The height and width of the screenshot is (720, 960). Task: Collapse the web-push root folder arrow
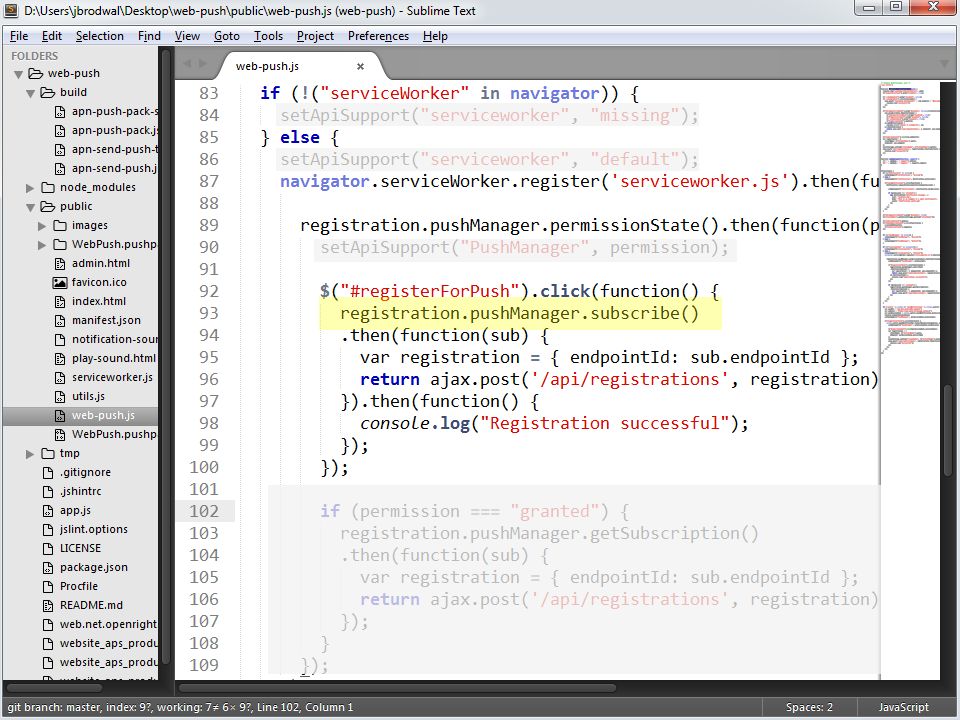tap(18, 74)
